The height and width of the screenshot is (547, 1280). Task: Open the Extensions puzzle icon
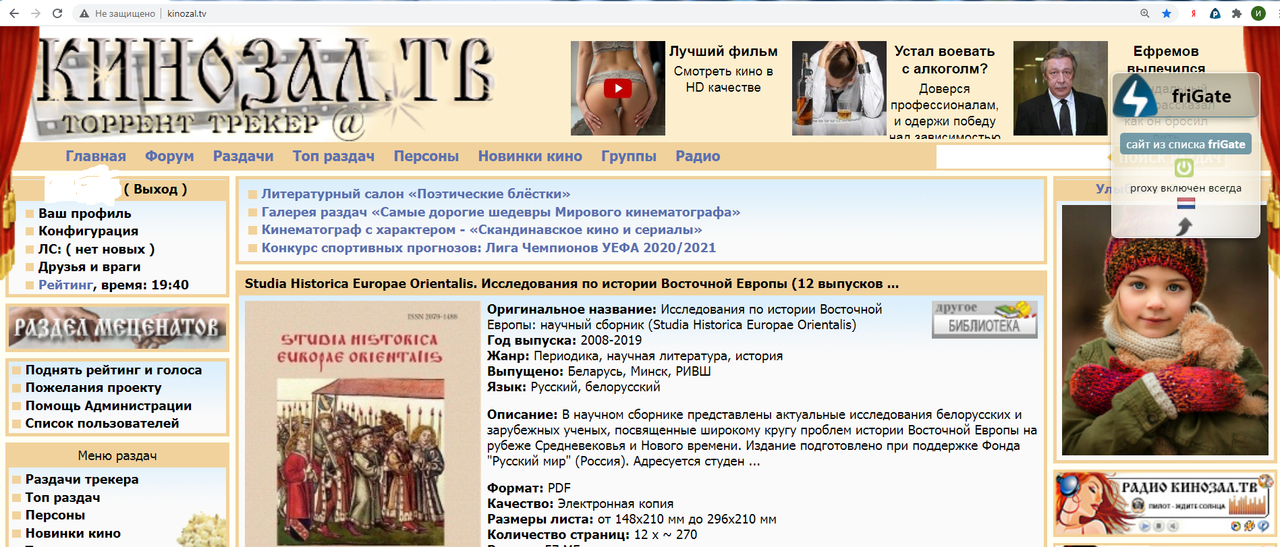[x=1237, y=14]
